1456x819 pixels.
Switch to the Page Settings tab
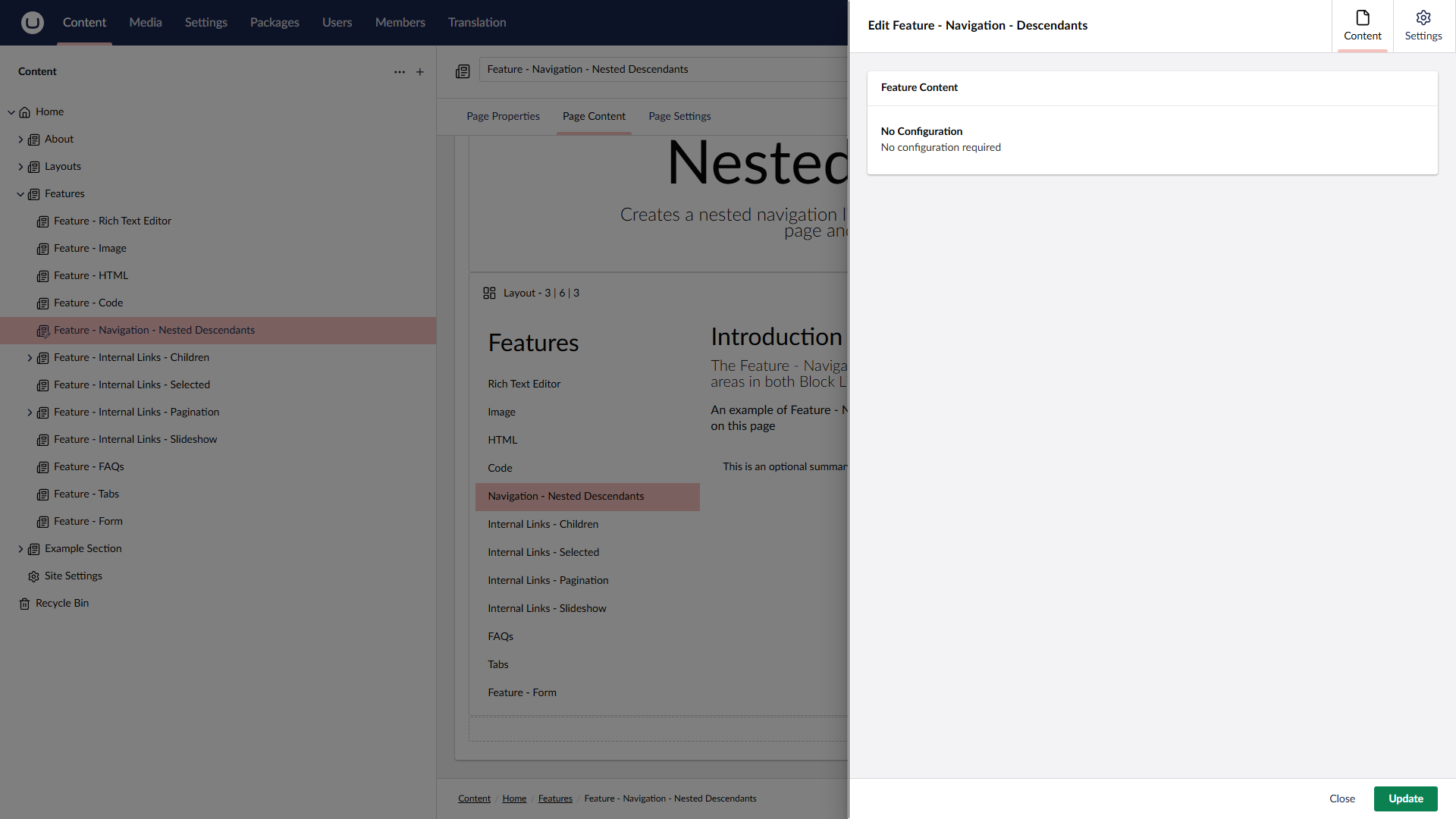679,117
